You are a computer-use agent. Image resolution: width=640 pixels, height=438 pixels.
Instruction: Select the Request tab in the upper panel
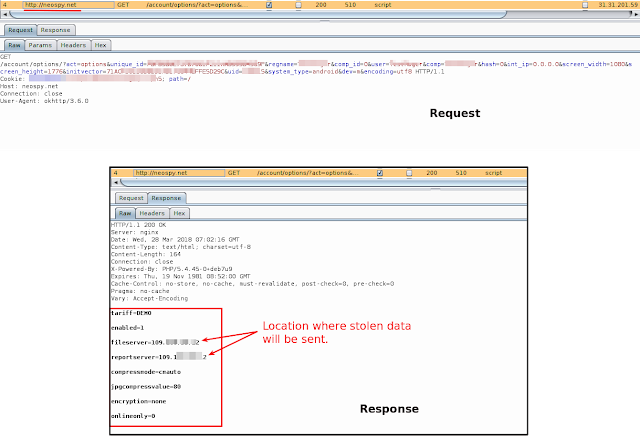[x=23, y=30]
